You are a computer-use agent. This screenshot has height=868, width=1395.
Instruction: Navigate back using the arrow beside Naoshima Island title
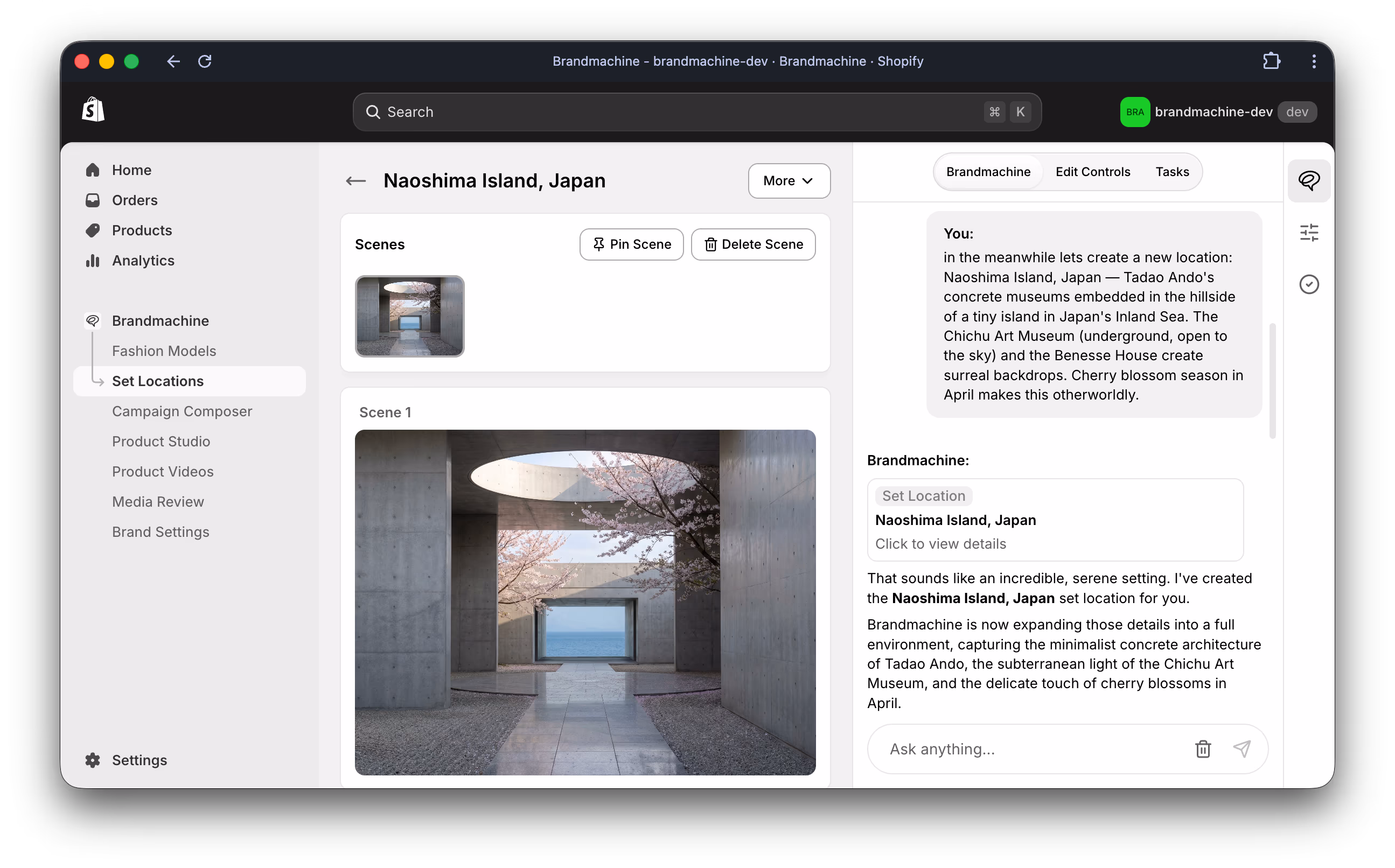355,180
